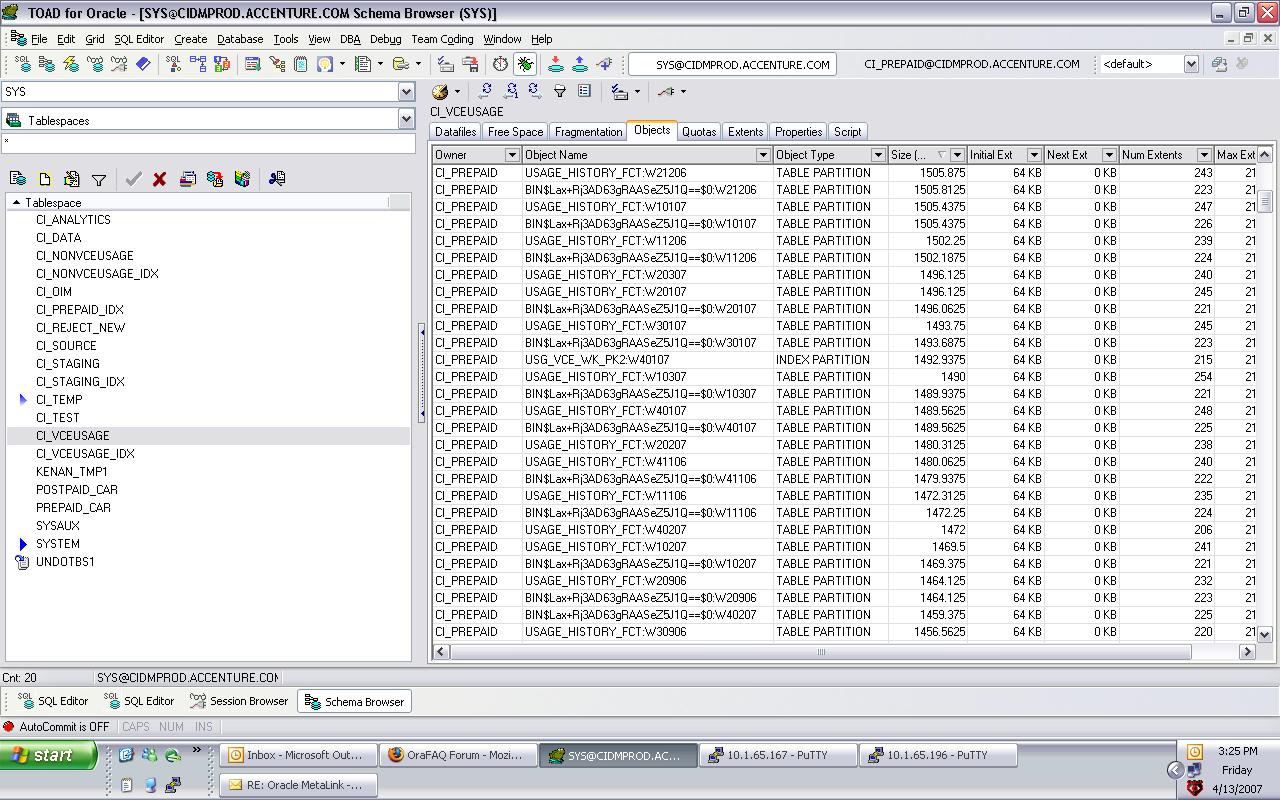This screenshot has width=1280, height=800.
Task: Click the stopwatch timer toolbar icon
Action: click(500, 64)
